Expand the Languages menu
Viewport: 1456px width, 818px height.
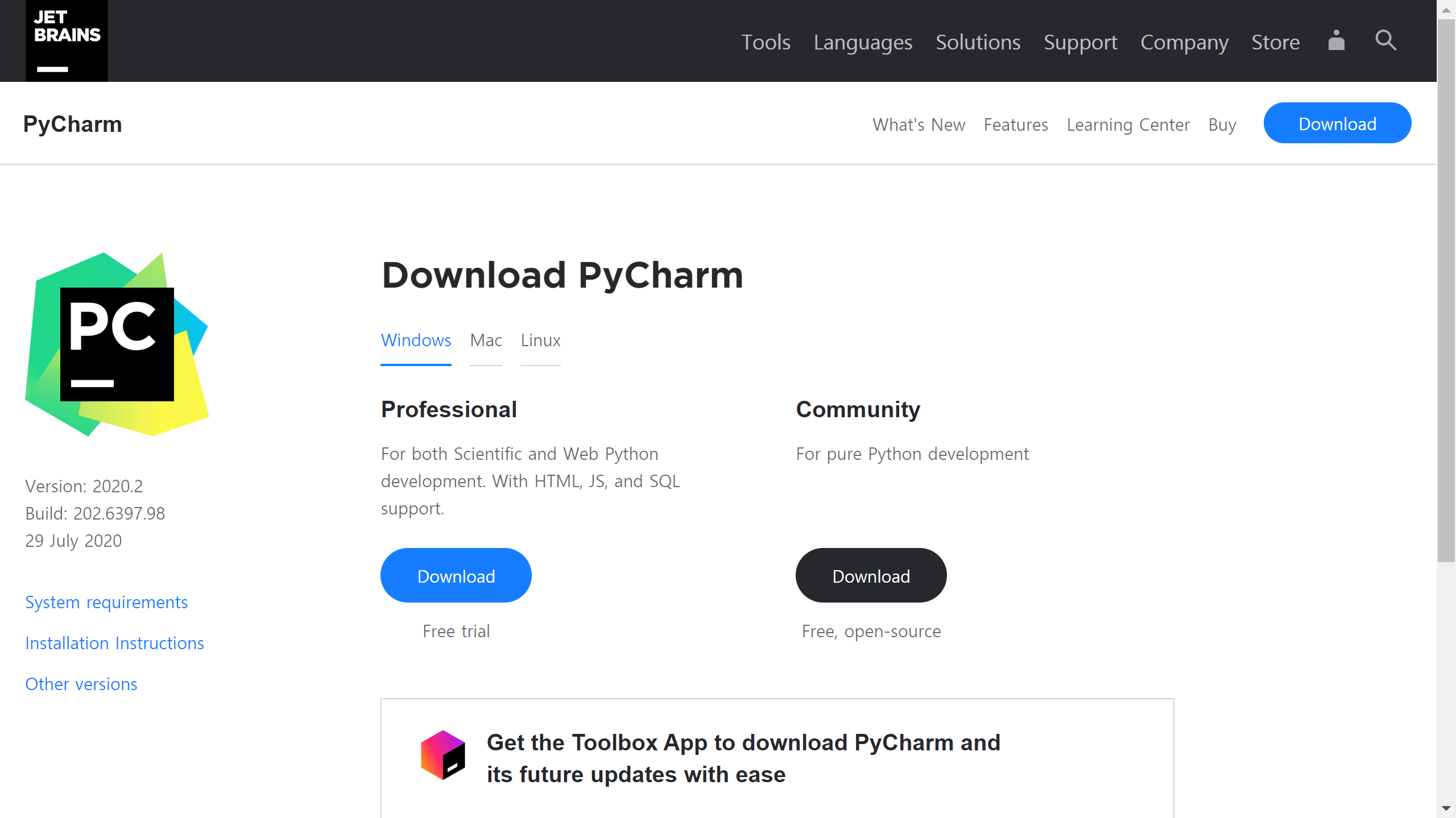(x=863, y=42)
